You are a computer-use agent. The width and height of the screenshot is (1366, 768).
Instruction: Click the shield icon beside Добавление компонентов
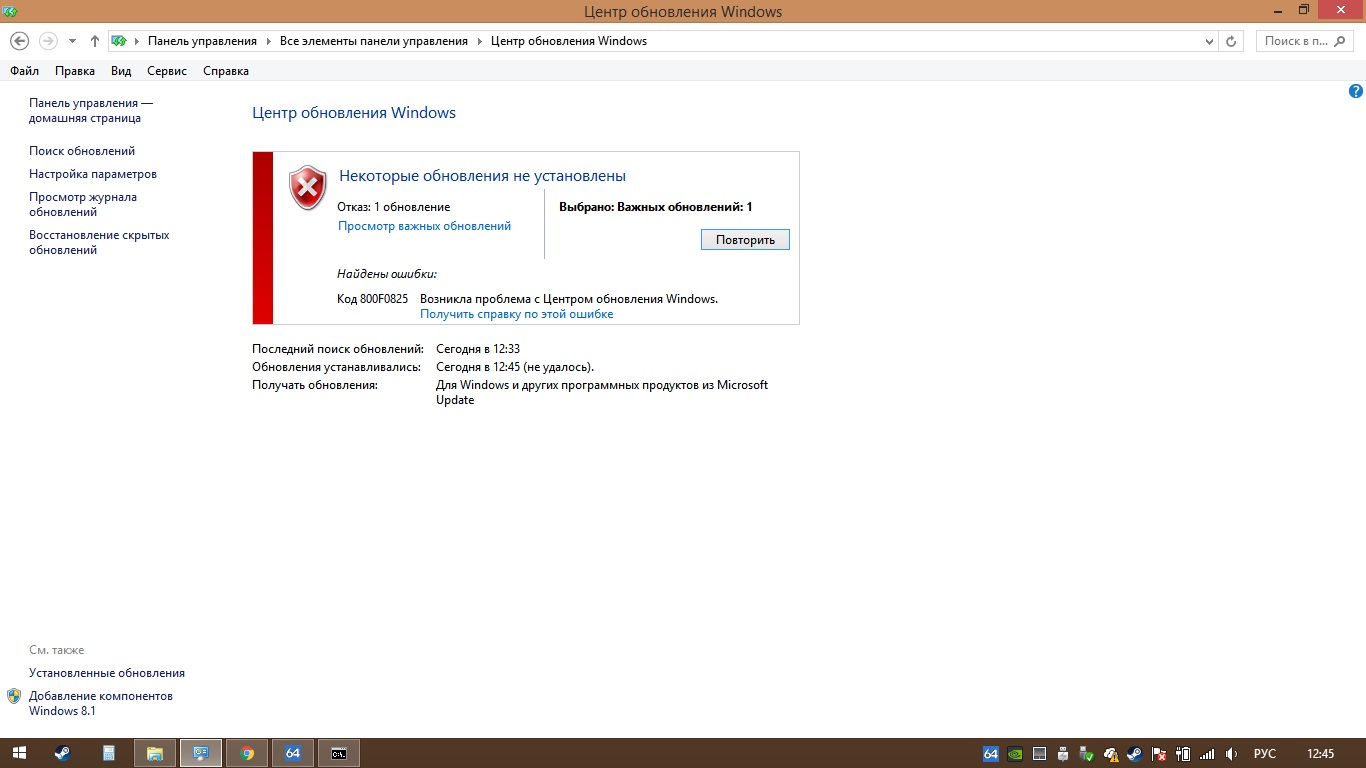[14, 696]
